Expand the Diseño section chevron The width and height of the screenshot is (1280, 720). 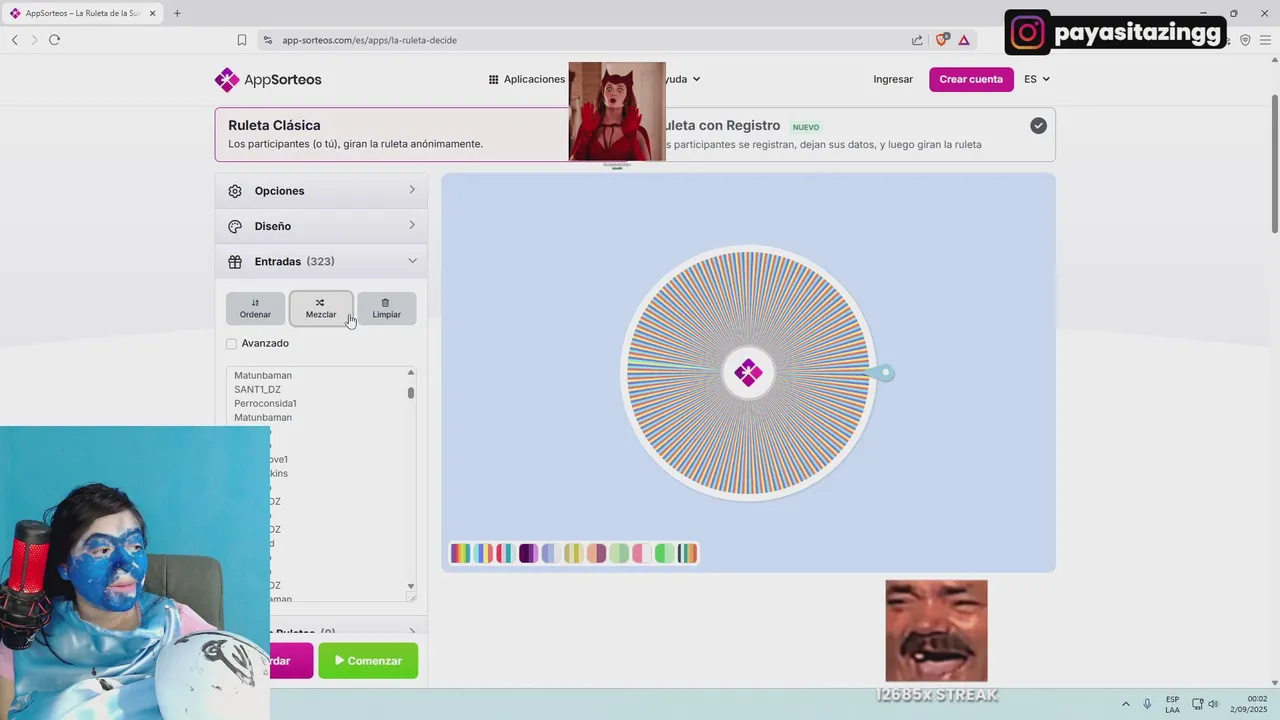point(412,225)
